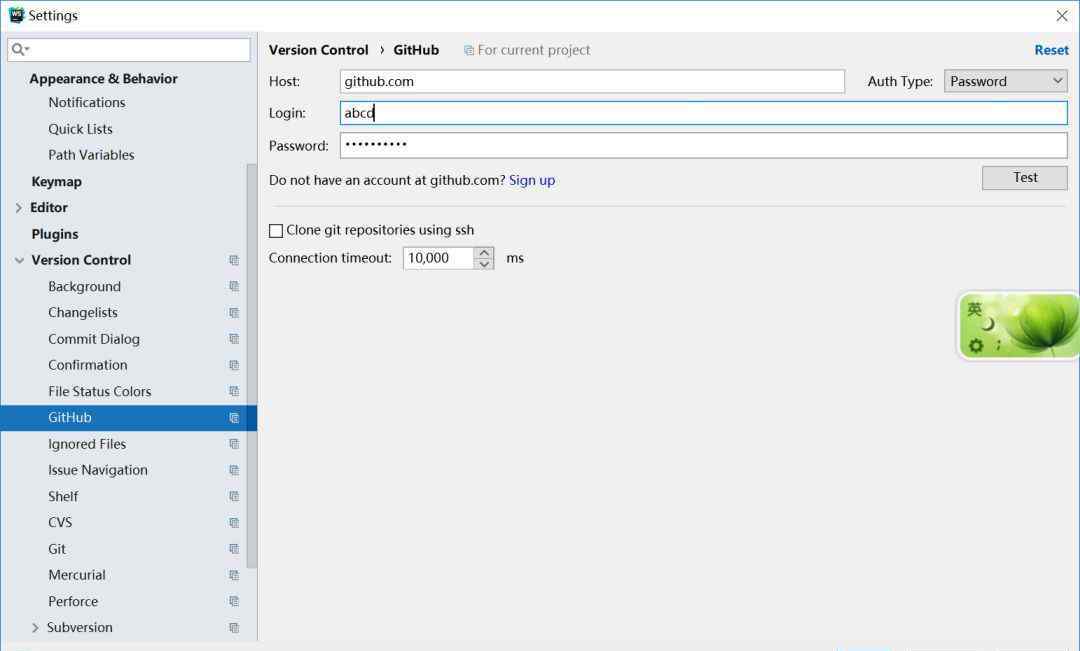Open the Changelists settings page
The height and width of the screenshot is (651, 1080).
(83, 313)
